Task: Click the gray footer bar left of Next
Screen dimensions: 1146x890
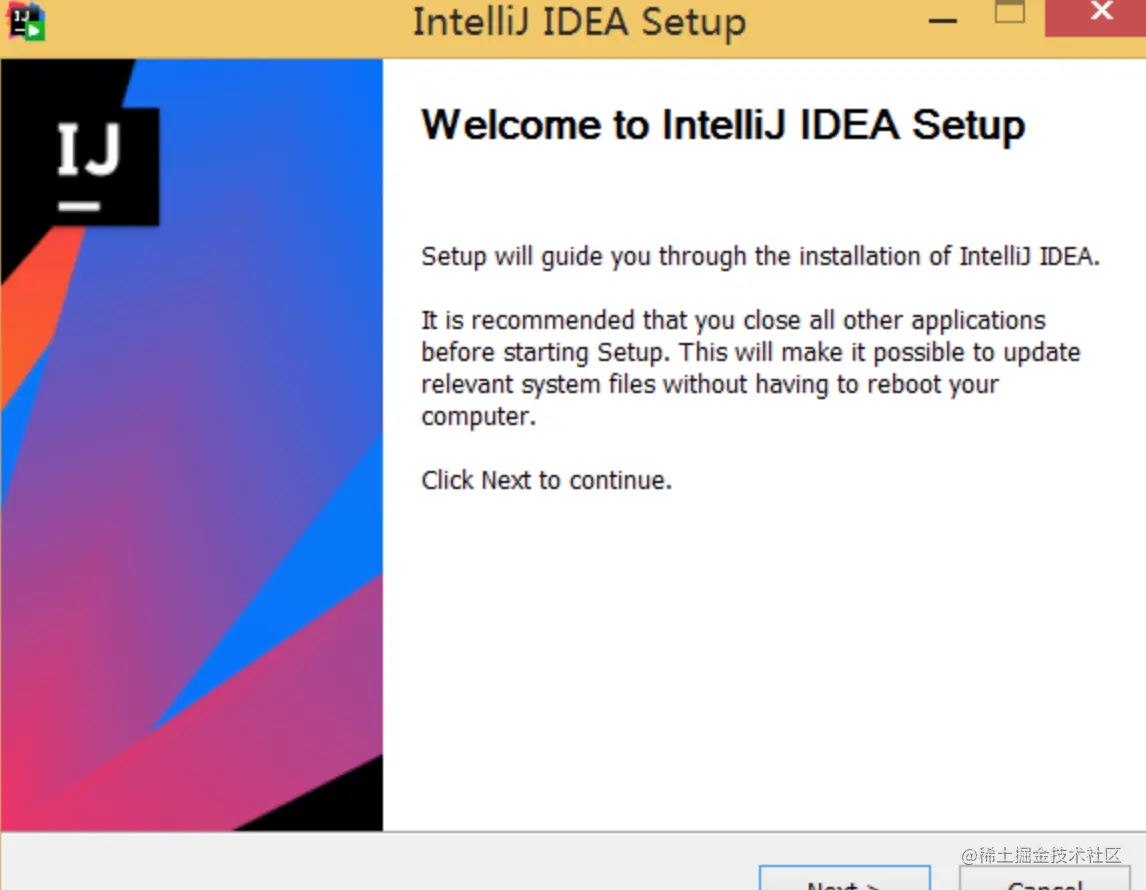Action: point(380,862)
